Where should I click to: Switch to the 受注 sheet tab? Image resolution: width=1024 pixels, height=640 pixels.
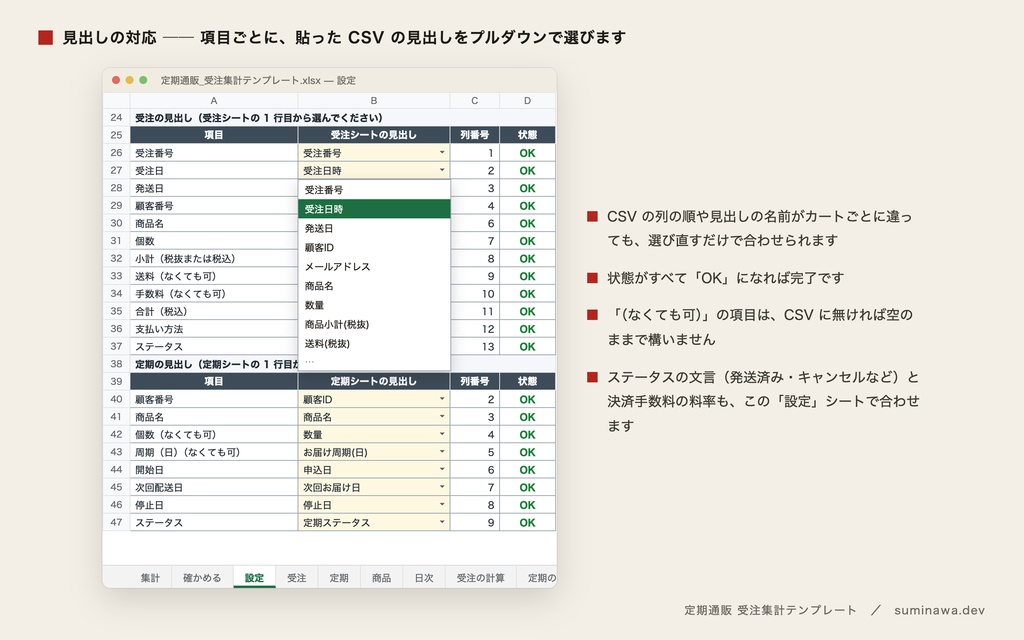[x=296, y=578]
